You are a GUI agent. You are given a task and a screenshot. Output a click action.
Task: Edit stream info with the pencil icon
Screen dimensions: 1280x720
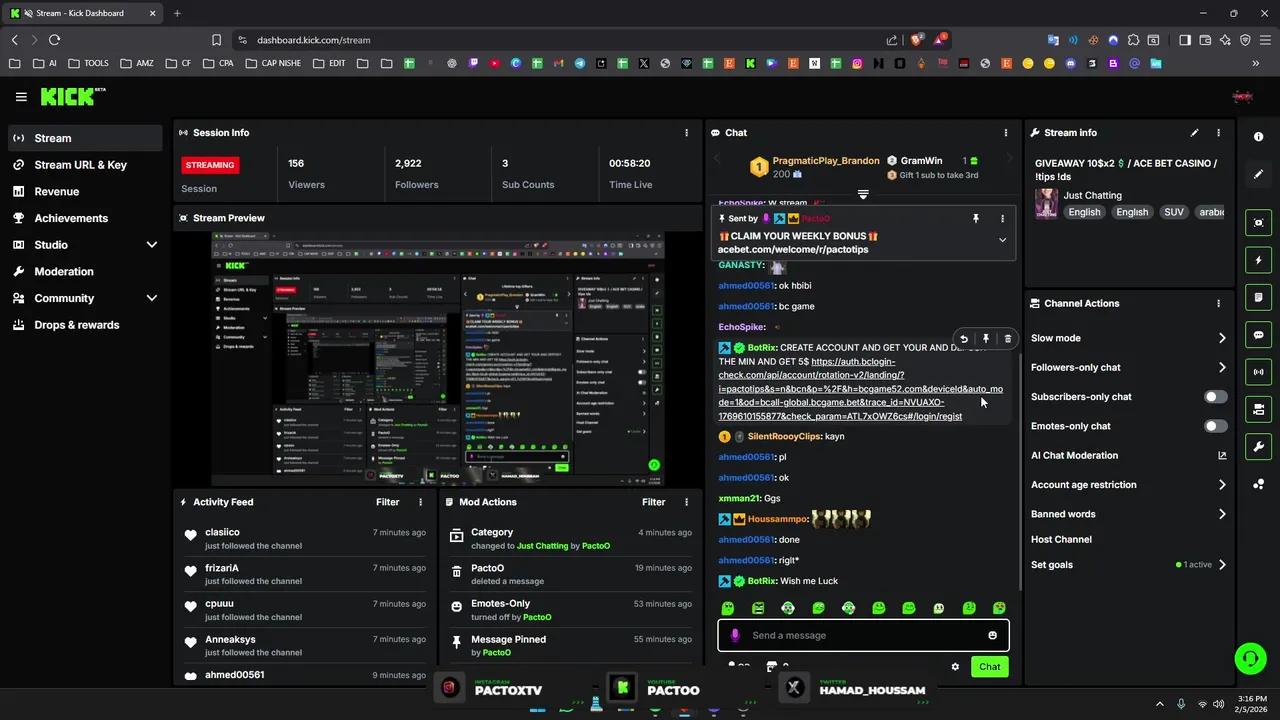pyautogui.click(x=1194, y=132)
